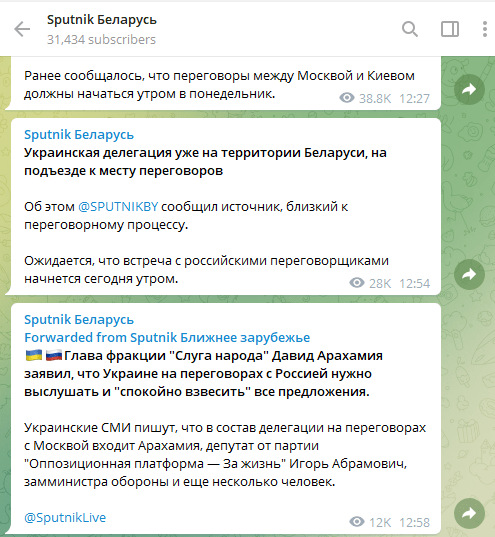
Task: Go back using the left arrow
Action: (x=22, y=29)
